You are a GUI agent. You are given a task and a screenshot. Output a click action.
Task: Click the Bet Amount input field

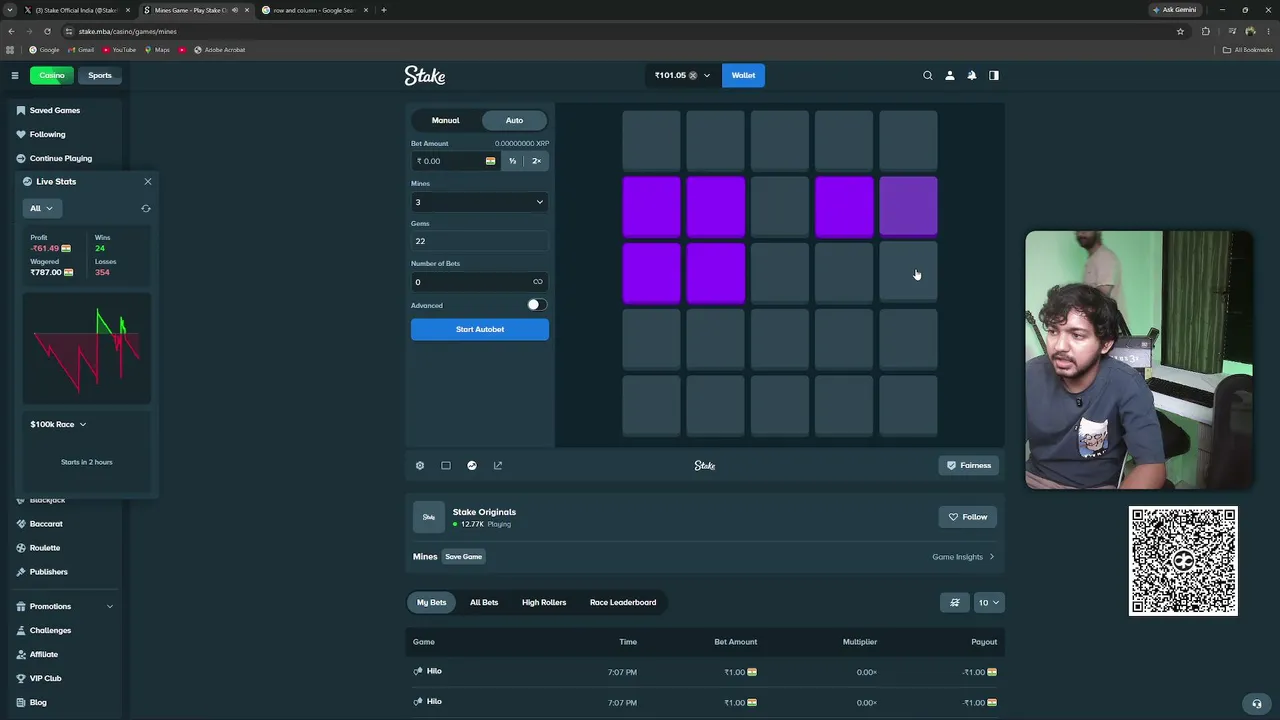pos(455,161)
